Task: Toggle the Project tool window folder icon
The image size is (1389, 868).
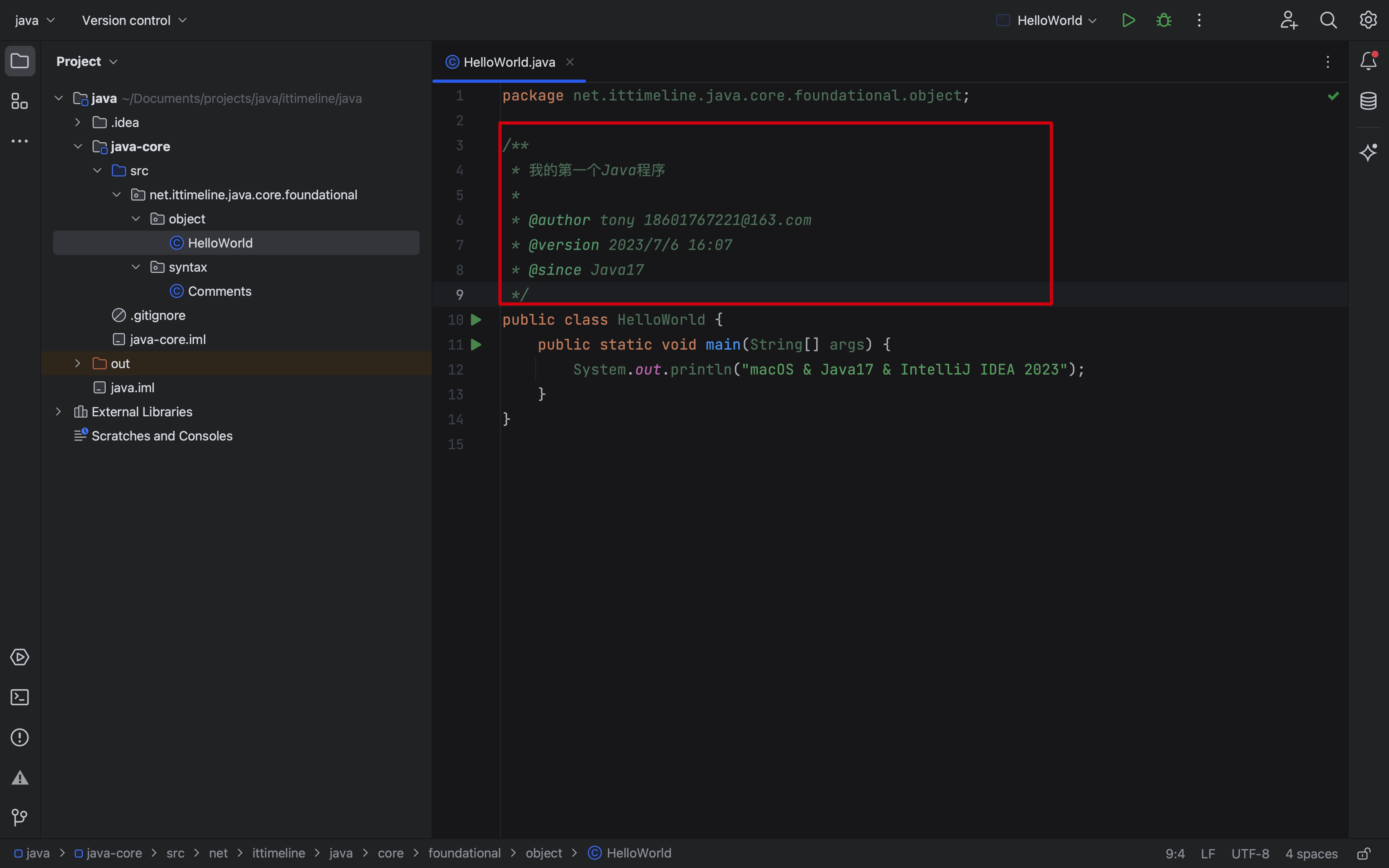Action: (20, 61)
